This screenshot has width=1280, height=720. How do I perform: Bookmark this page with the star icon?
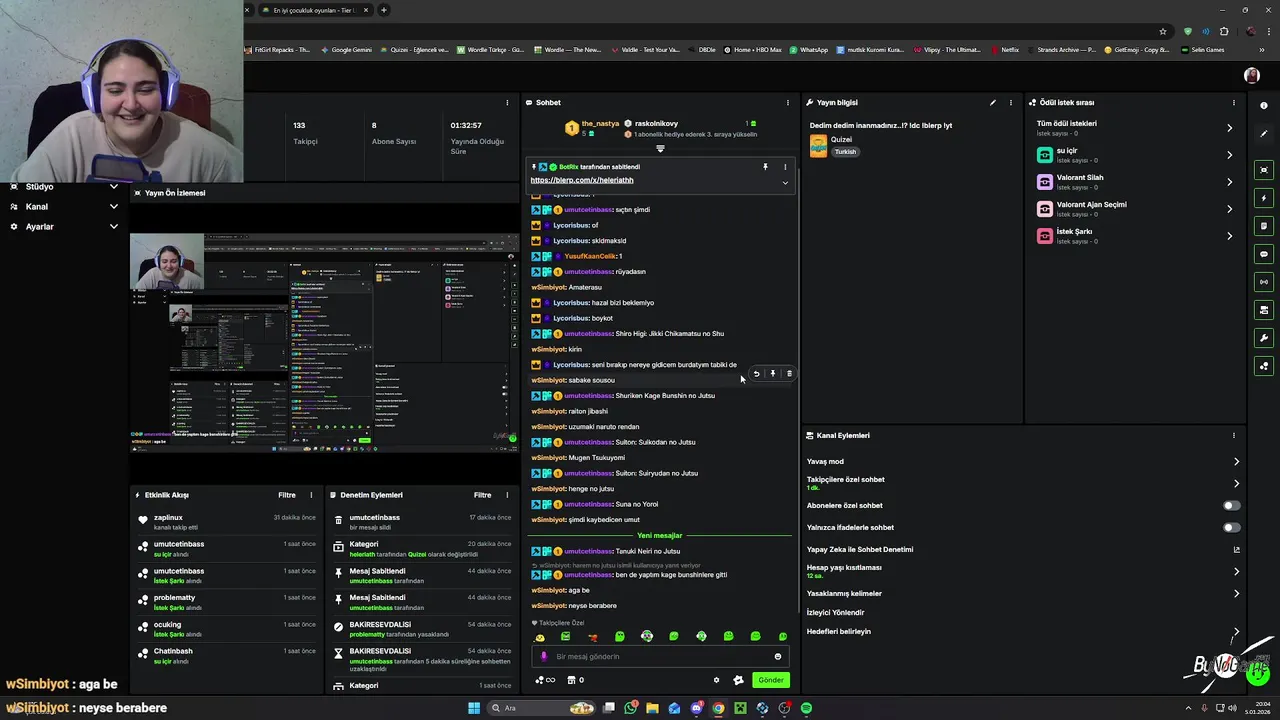[x=1163, y=31]
